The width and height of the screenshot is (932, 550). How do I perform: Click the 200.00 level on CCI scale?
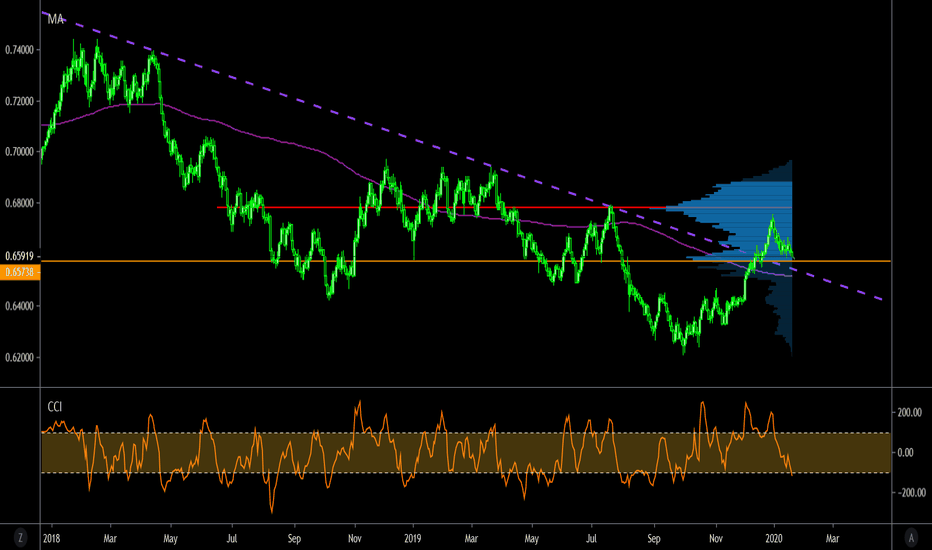point(909,412)
